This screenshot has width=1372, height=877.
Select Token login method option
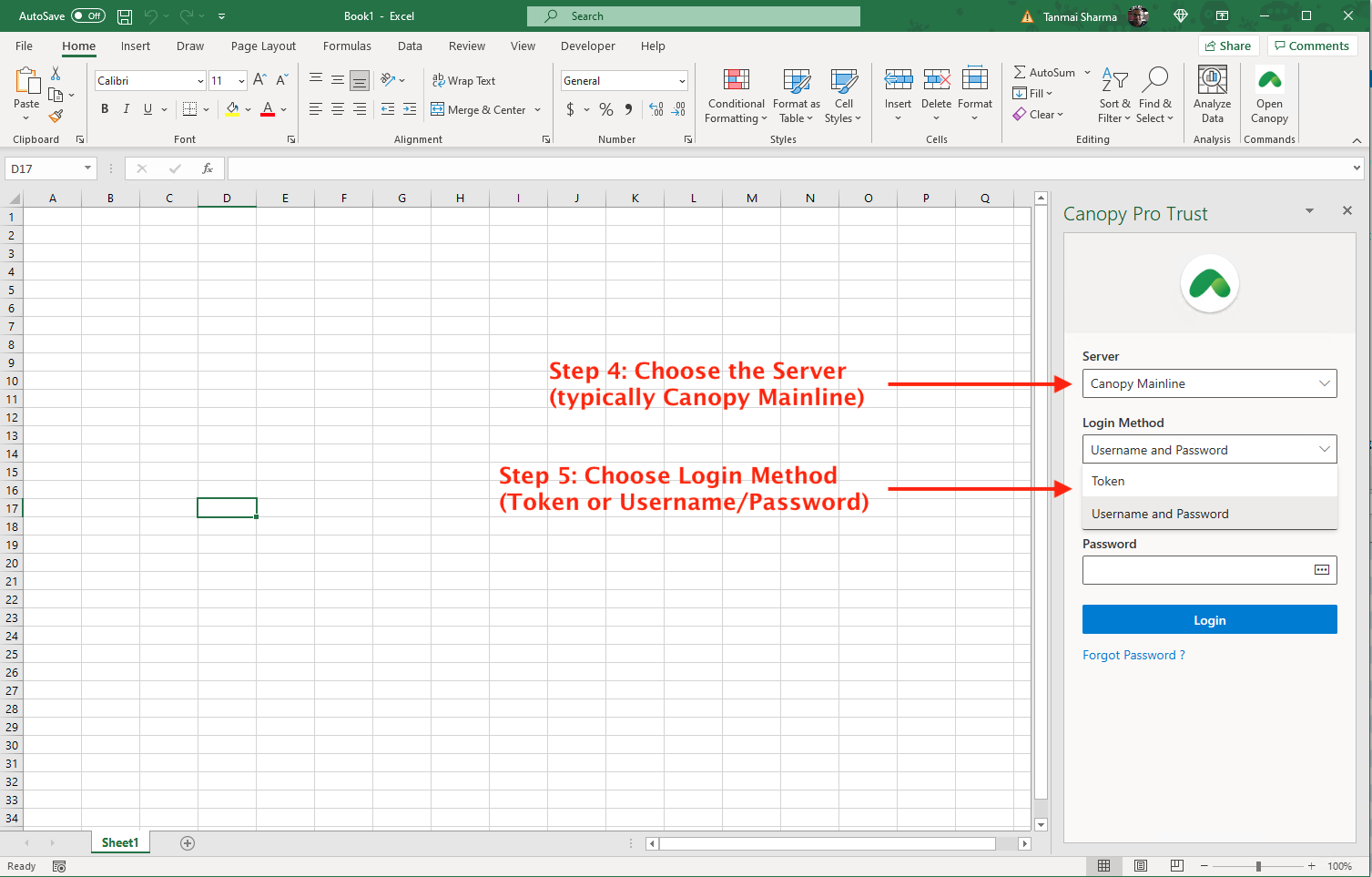pos(1209,481)
